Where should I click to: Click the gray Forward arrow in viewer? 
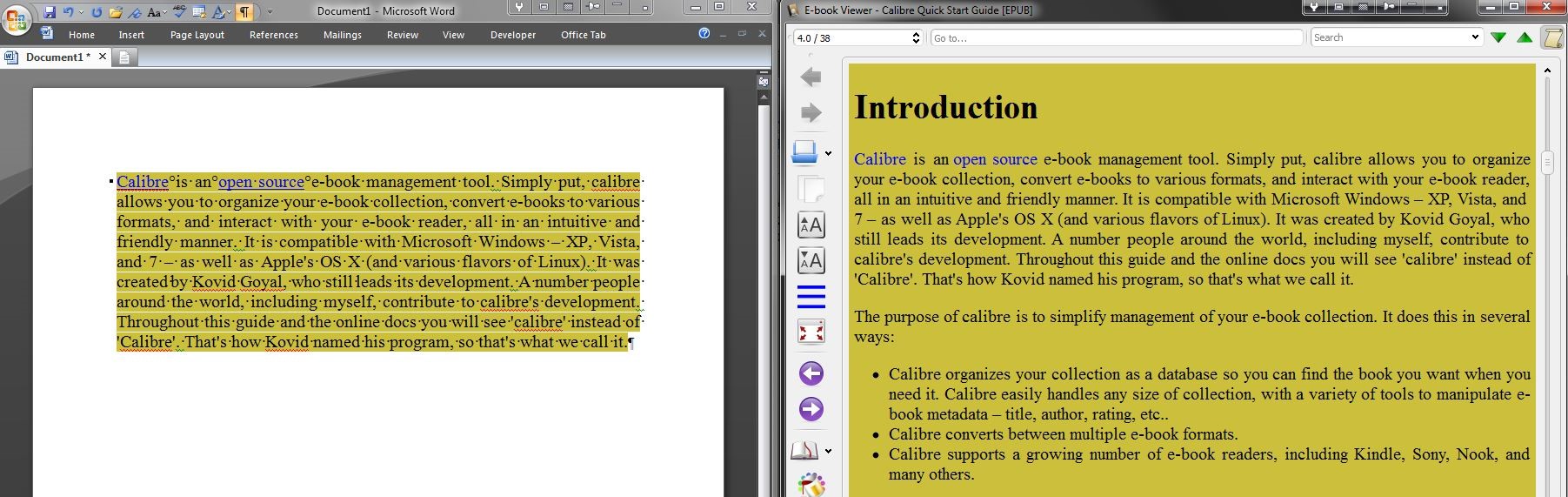(x=811, y=112)
